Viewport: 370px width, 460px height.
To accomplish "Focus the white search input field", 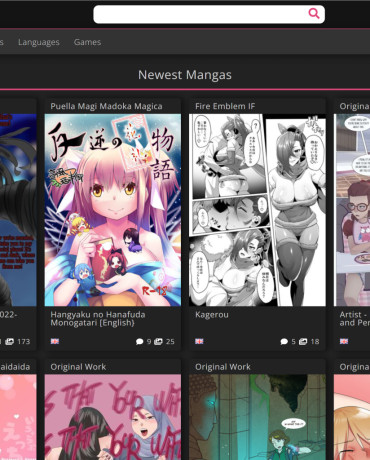I will click(209, 14).
